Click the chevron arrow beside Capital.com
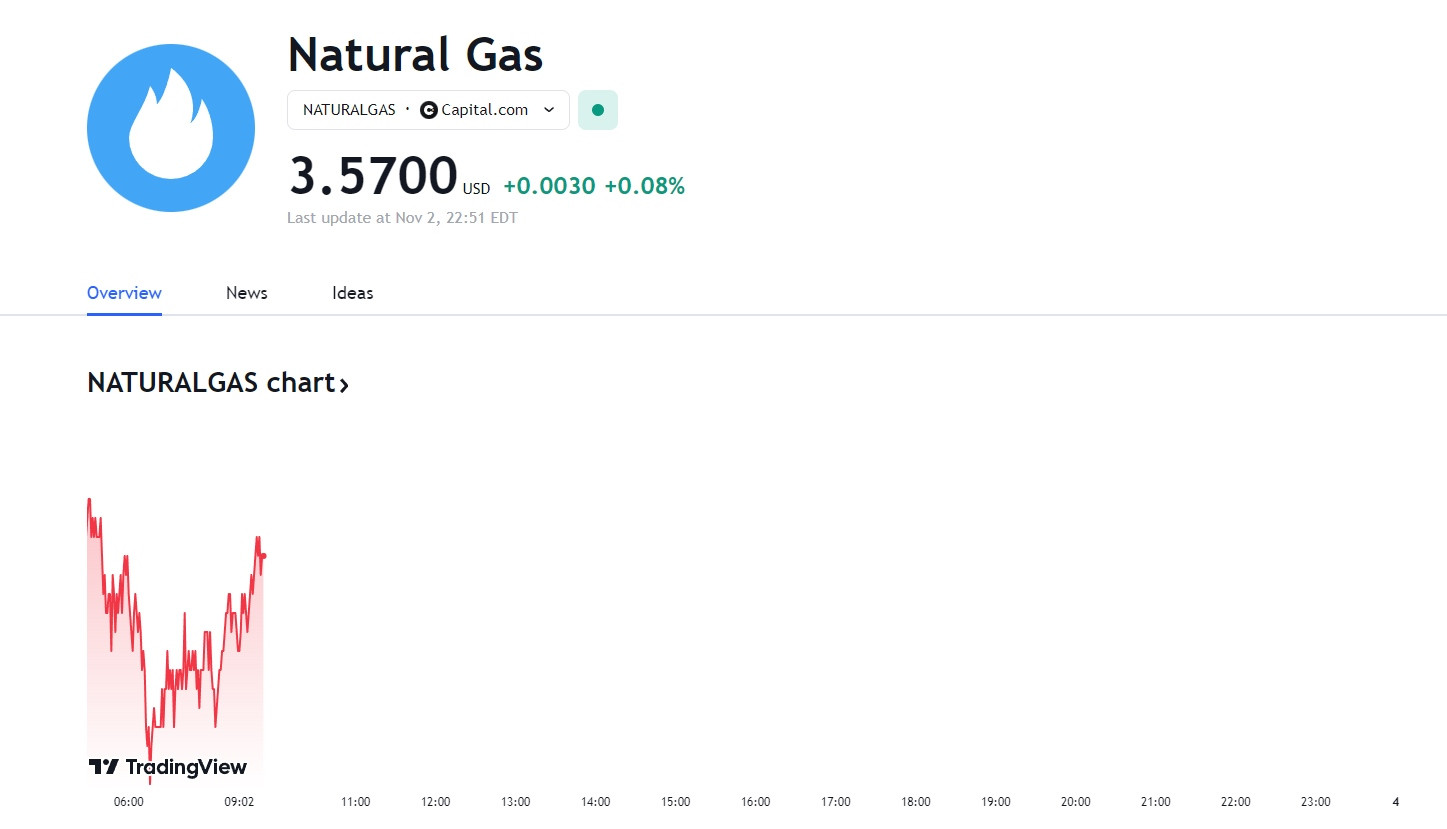The height and width of the screenshot is (829, 1447). point(549,110)
